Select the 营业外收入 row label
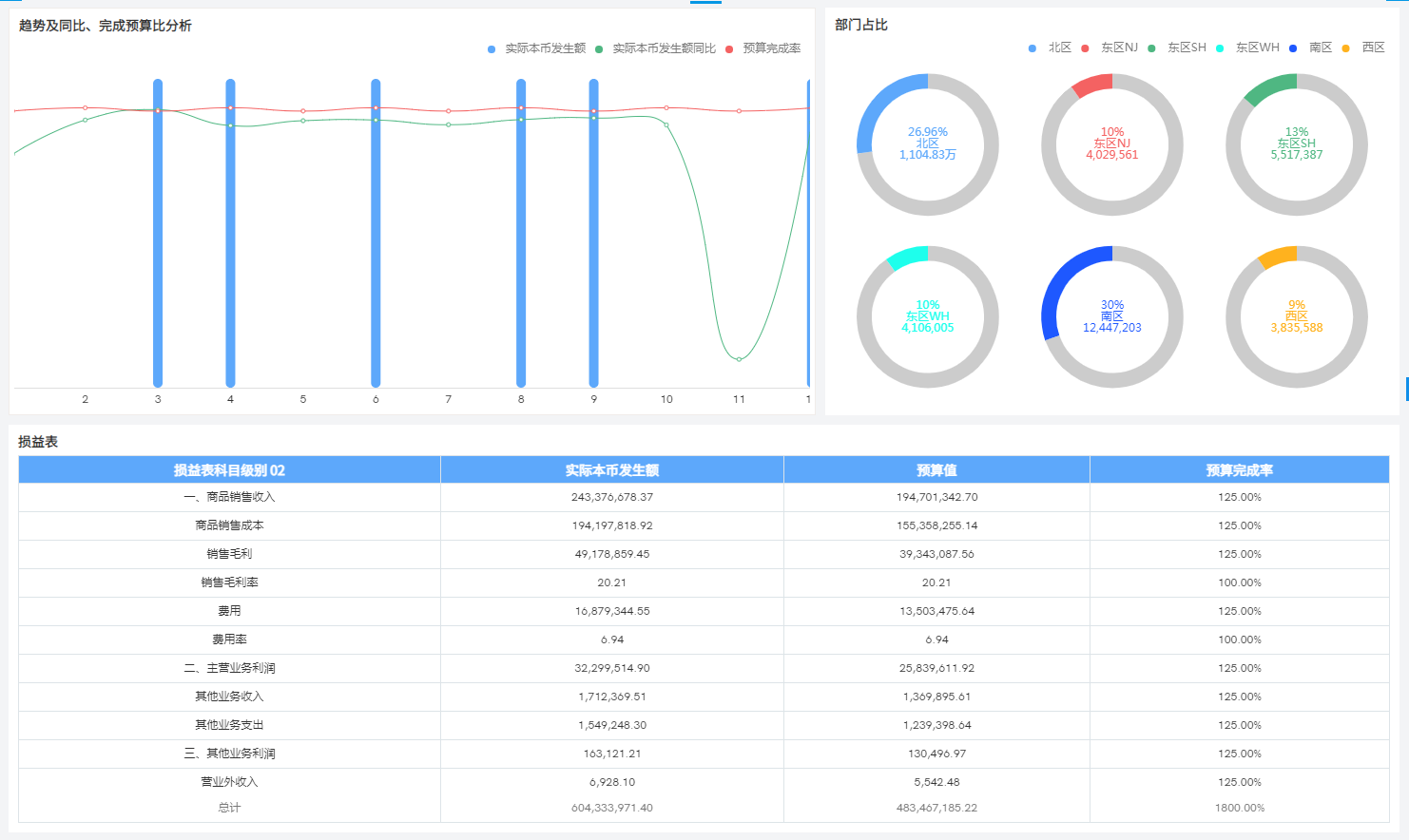This screenshot has width=1409, height=840. (x=229, y=782)
